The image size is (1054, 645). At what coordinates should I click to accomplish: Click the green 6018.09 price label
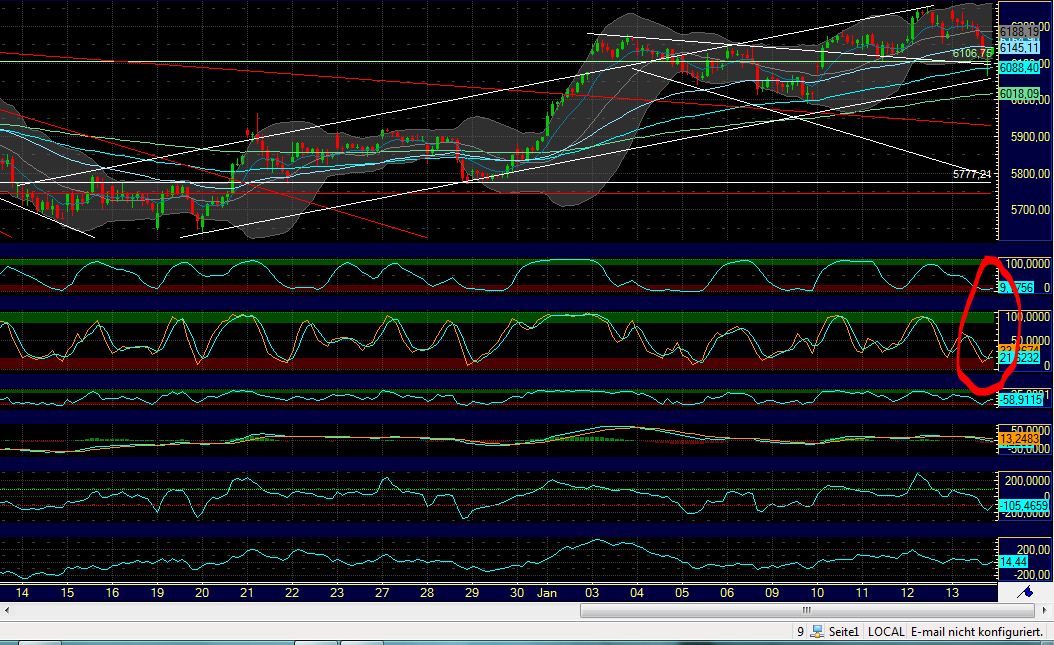(1019, 94)
